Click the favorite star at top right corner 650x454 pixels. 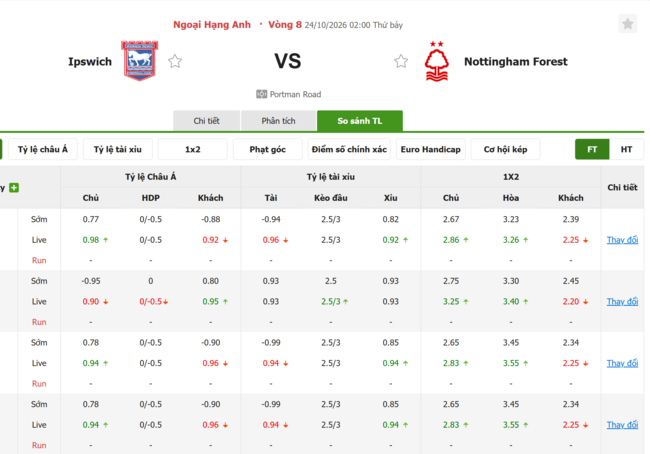pos(627,24)
